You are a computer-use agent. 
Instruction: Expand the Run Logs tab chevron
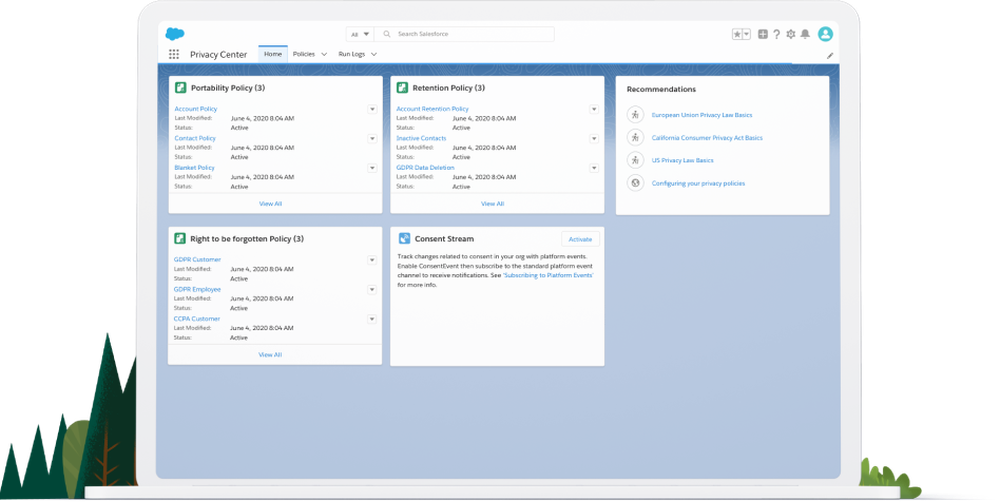pos(374,55)
